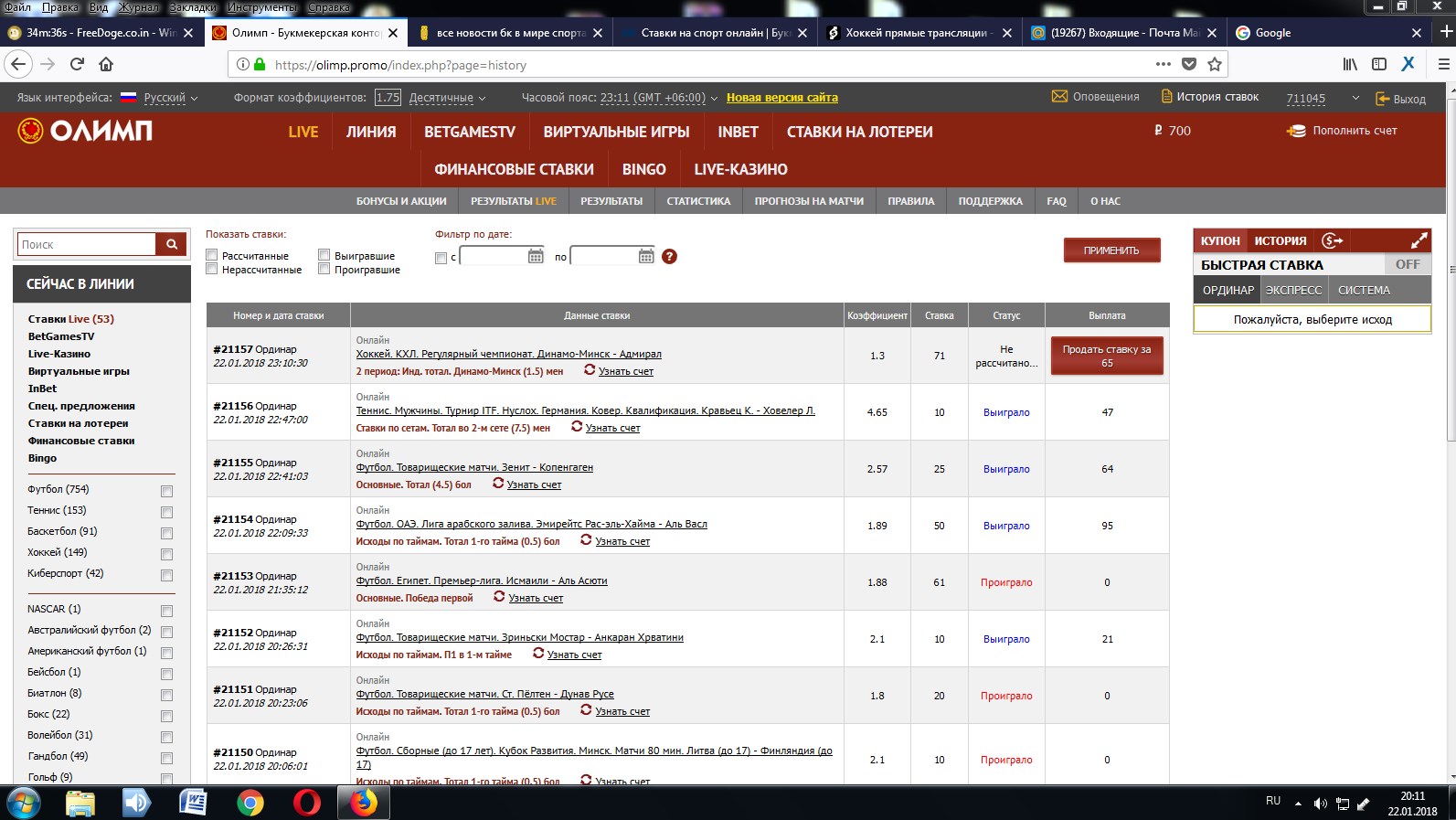Expand the coupon panel with arrows icon
This screenshot has height=820, width=1456.
click(x=1419, y=240)
